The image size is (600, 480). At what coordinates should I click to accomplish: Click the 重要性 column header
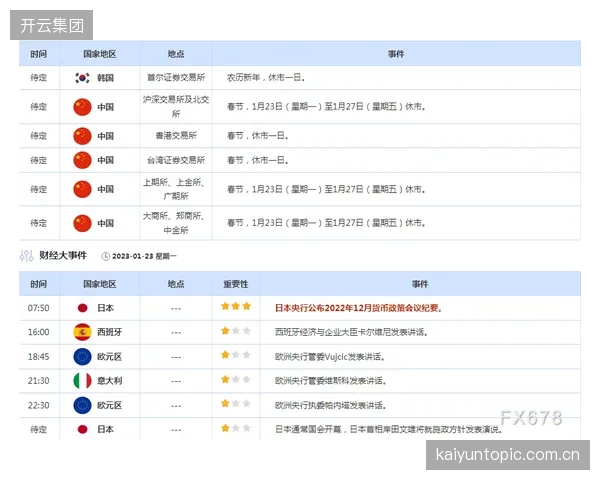point(236,284)
